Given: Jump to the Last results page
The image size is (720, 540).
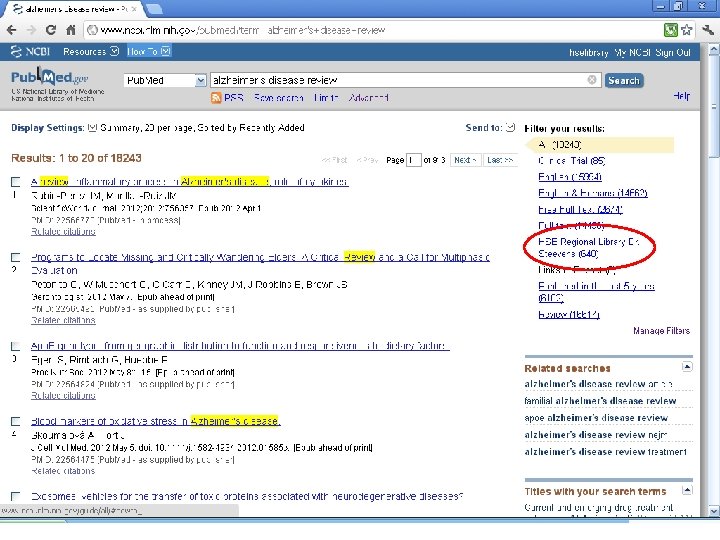Looking at the screenshot, I should [x=500, y=160].
